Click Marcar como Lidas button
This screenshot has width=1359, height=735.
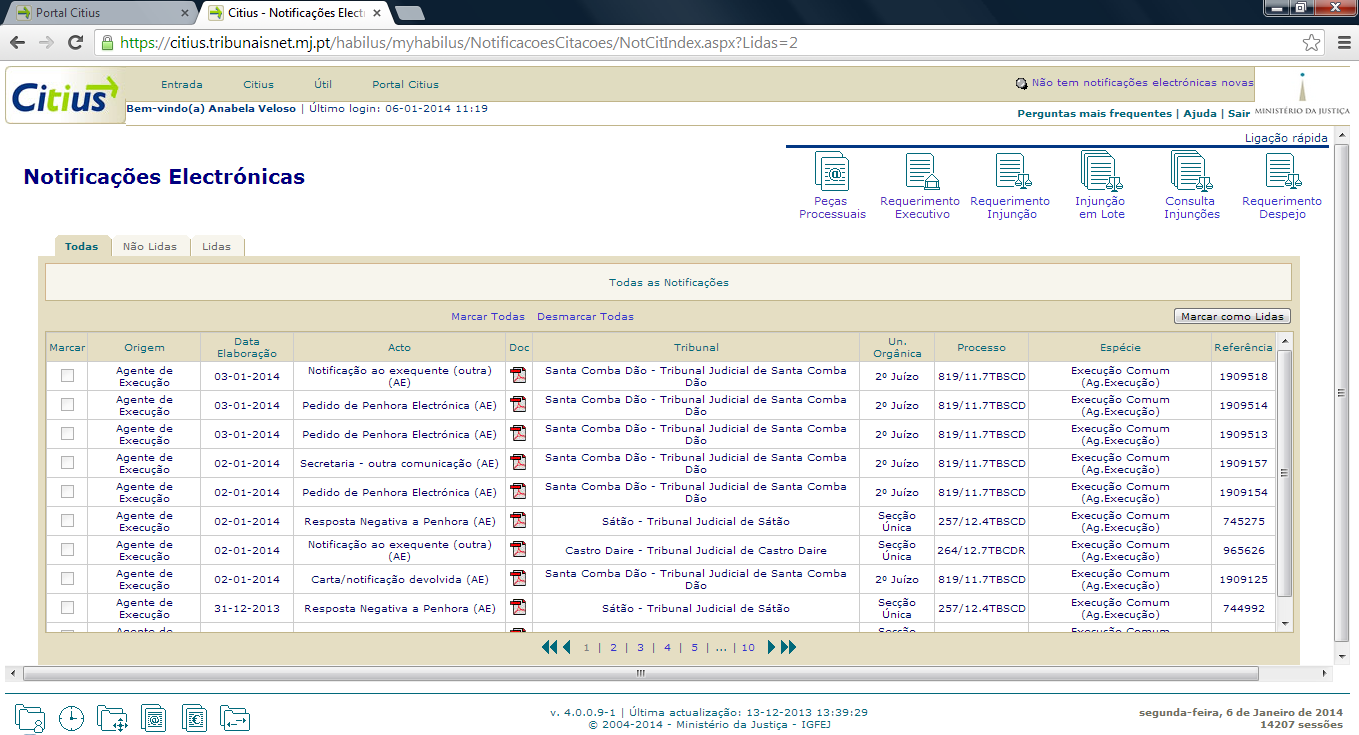[x=1232, y=316]
